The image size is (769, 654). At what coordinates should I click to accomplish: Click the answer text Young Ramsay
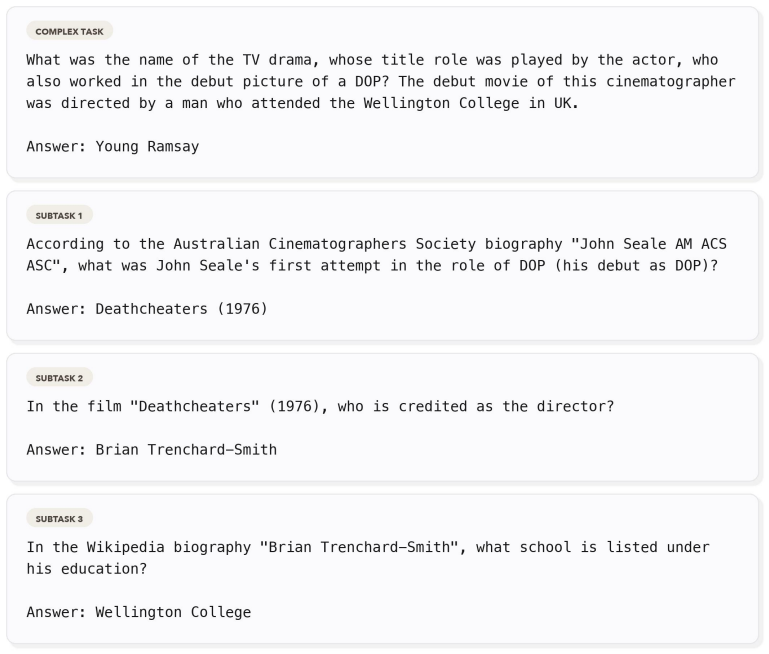(x=147, y=147)
